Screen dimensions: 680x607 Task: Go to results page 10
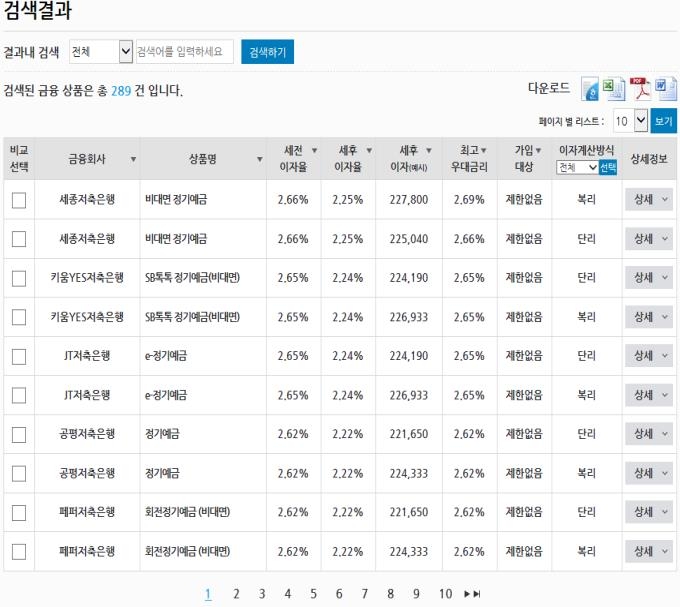(x=445, y=594)
